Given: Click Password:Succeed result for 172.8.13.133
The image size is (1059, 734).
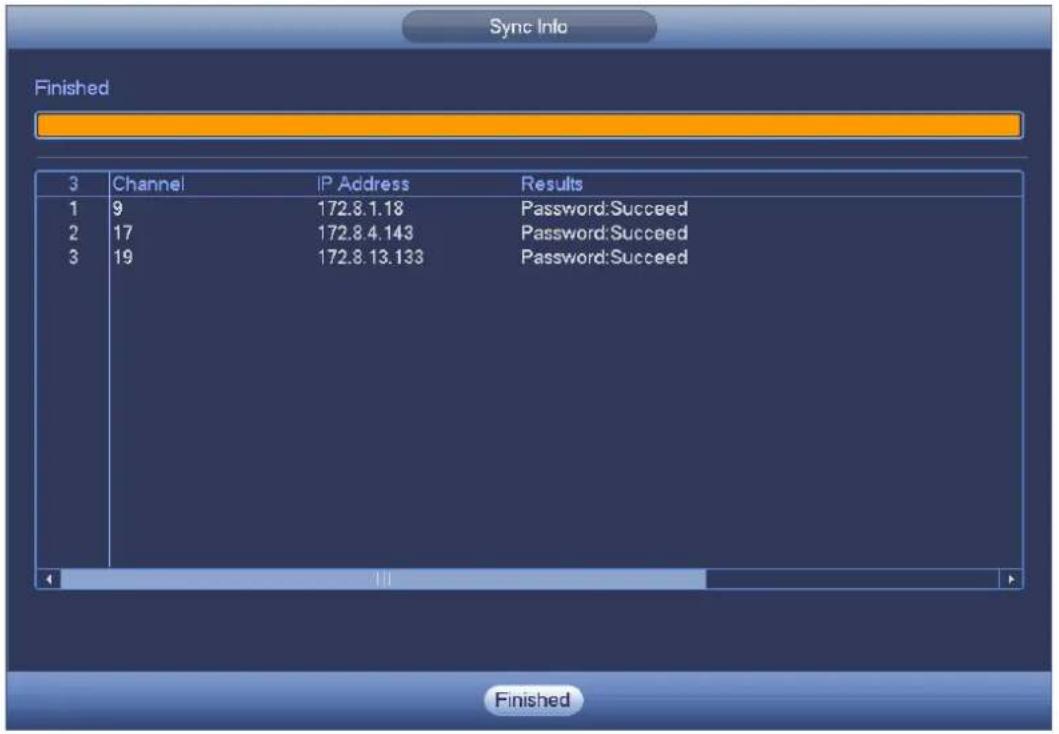Looking at the screenshot, I should click(604, 257).
